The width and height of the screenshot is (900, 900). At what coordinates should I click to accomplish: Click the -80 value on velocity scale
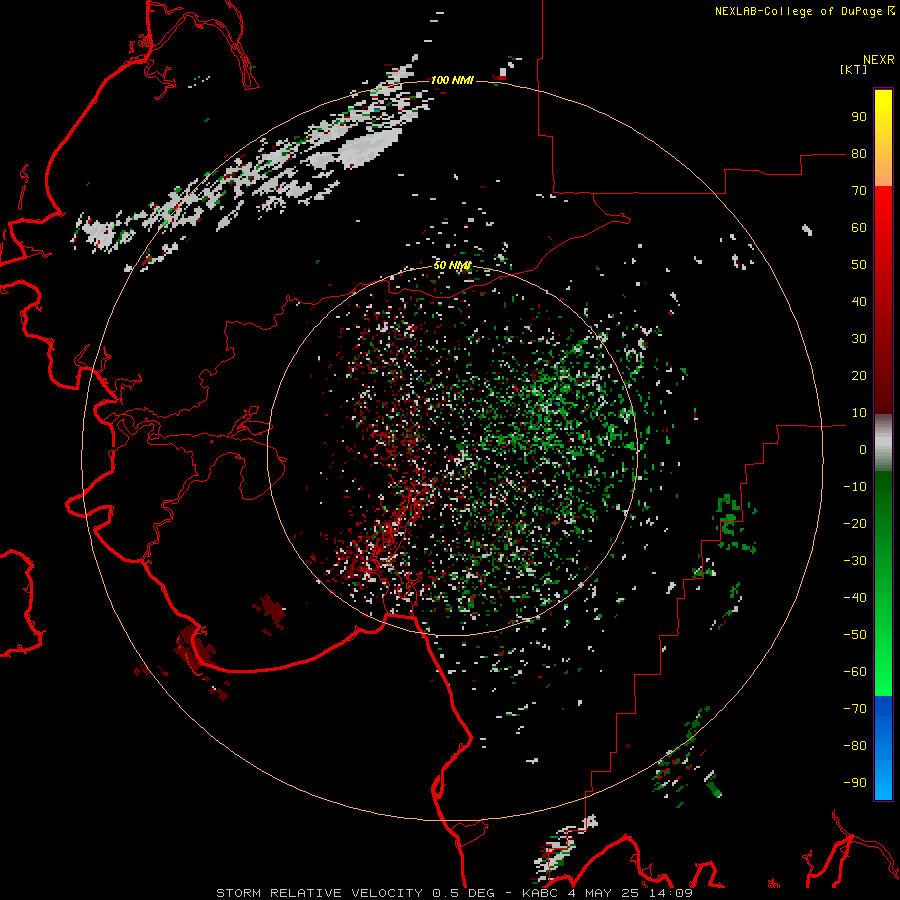pos(855,746)
